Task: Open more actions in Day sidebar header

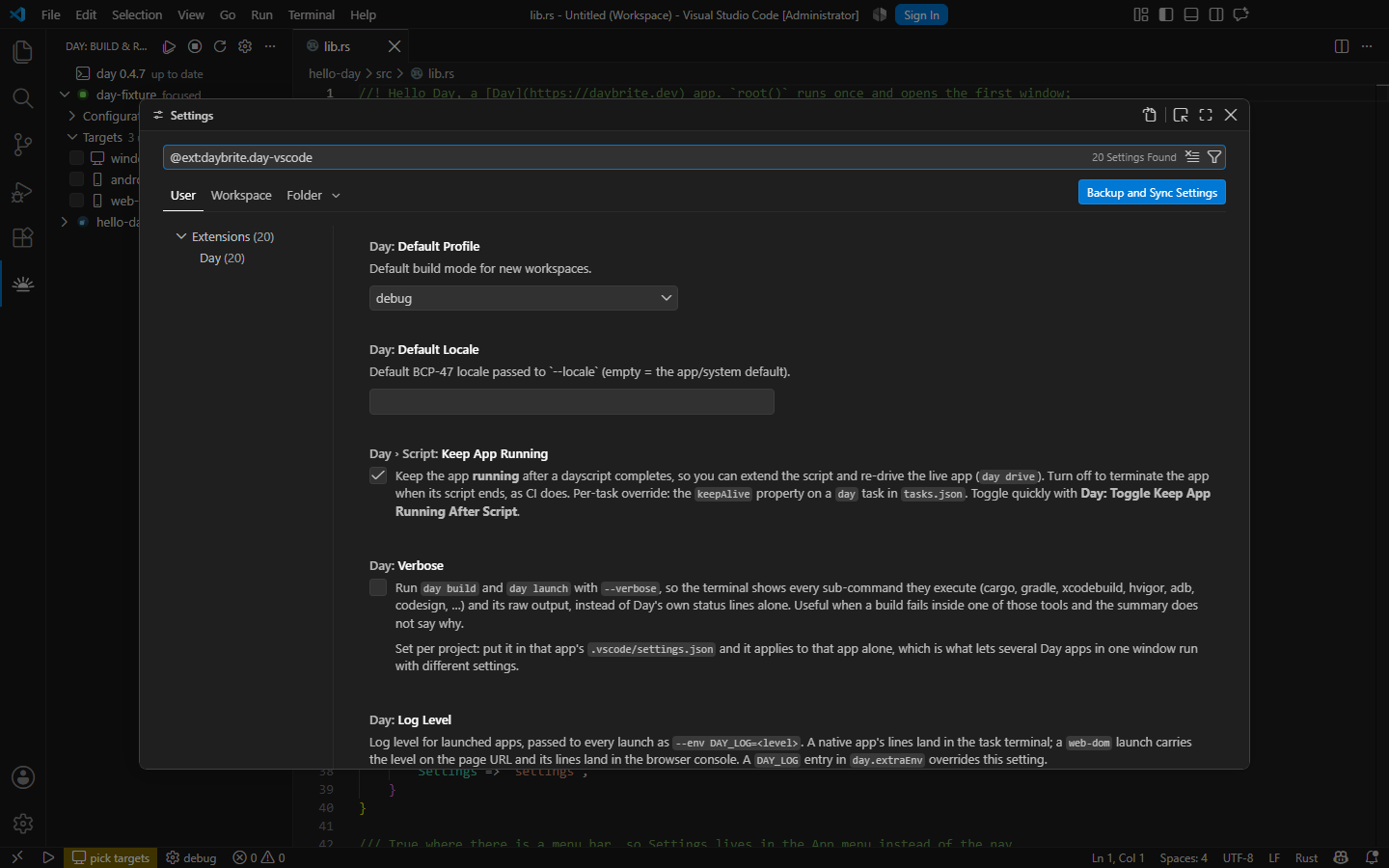Action: (270, 46)
